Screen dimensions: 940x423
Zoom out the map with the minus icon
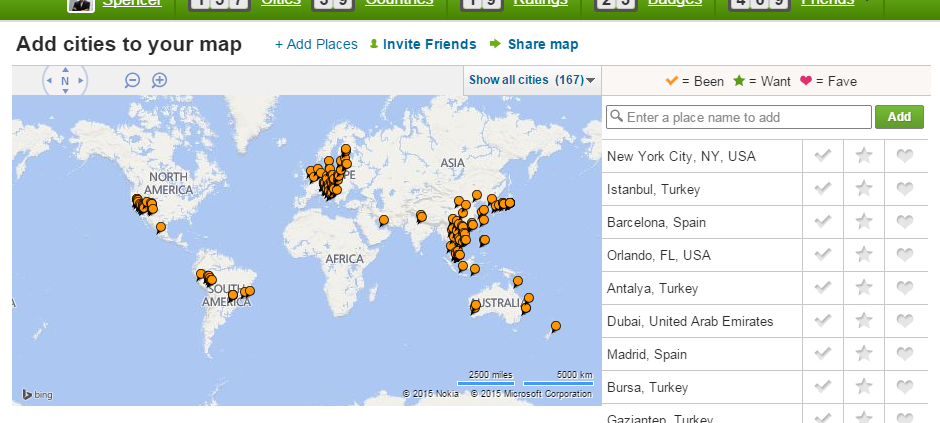tap(132, 80)
